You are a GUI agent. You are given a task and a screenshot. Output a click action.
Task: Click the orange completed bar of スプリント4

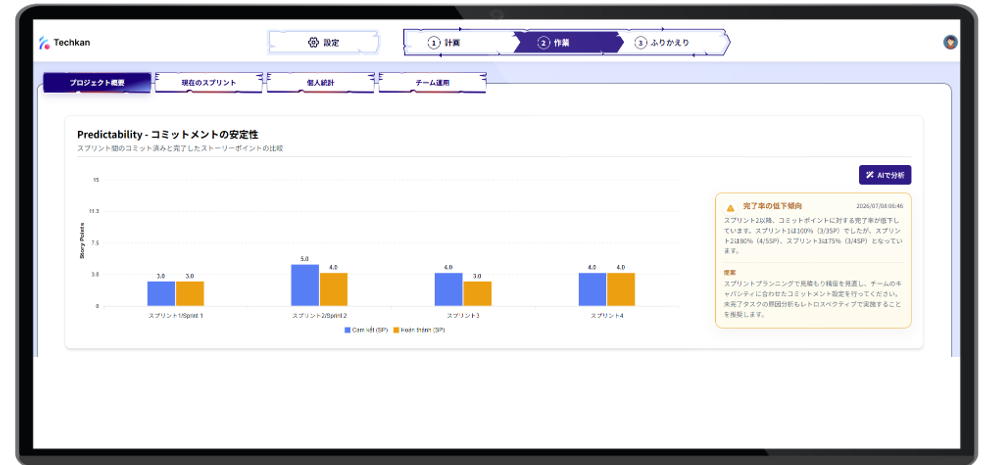point(621,290)
